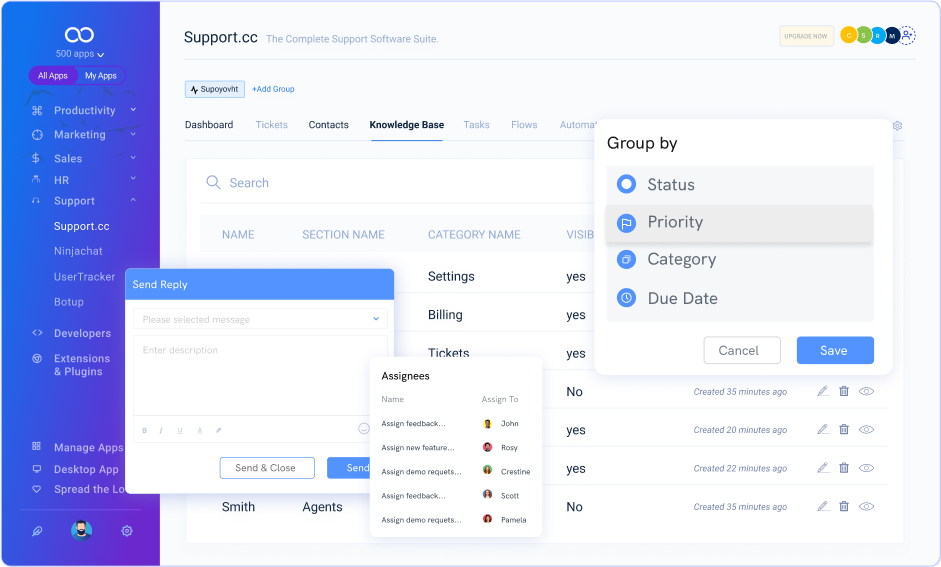
Task: Collapse the Support menu chevron
Action: [133, 200]
